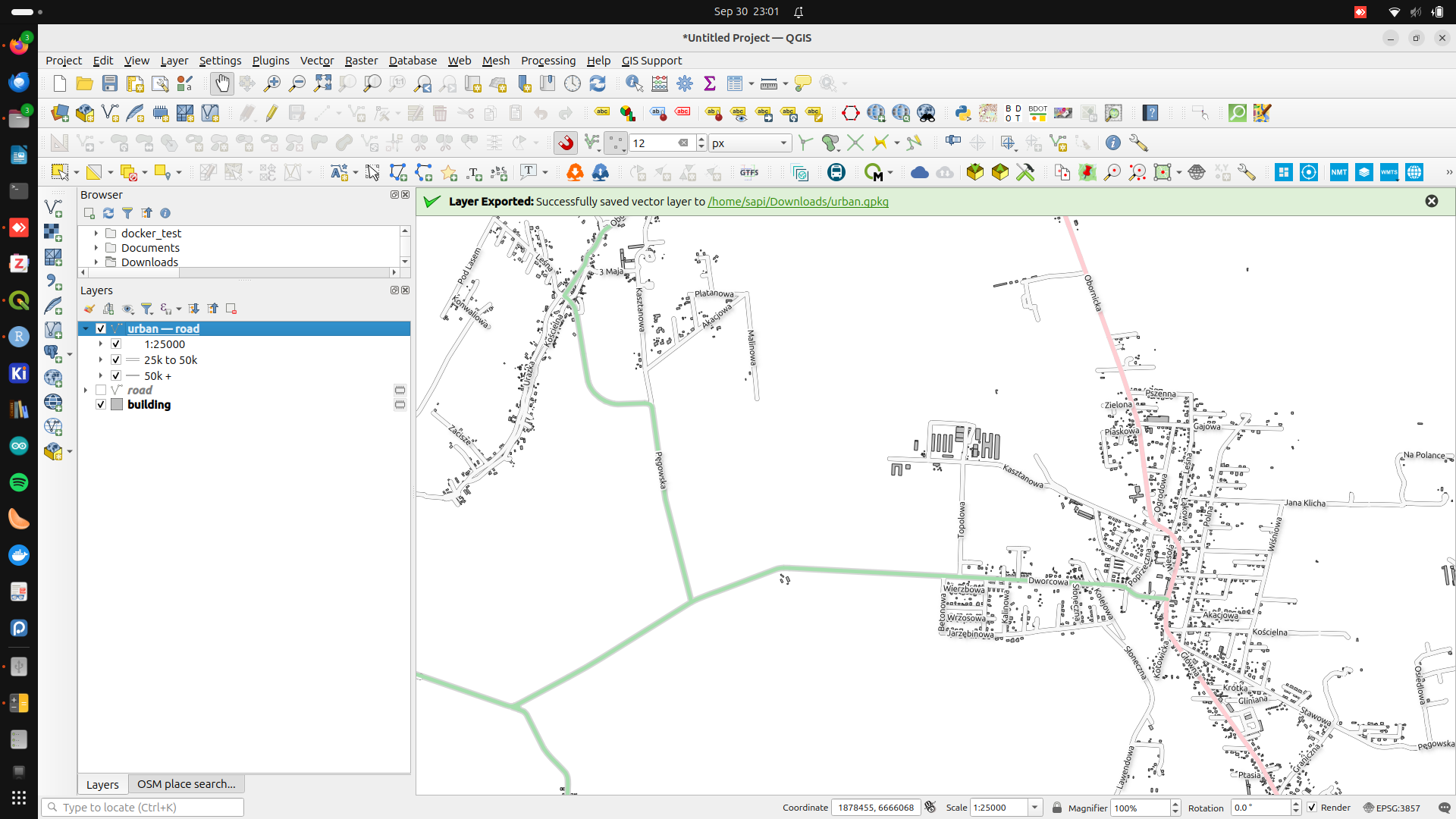Click the Zoom Out magnifier tool
Viewport: 1456px width, 819px height.
[297, 83]
